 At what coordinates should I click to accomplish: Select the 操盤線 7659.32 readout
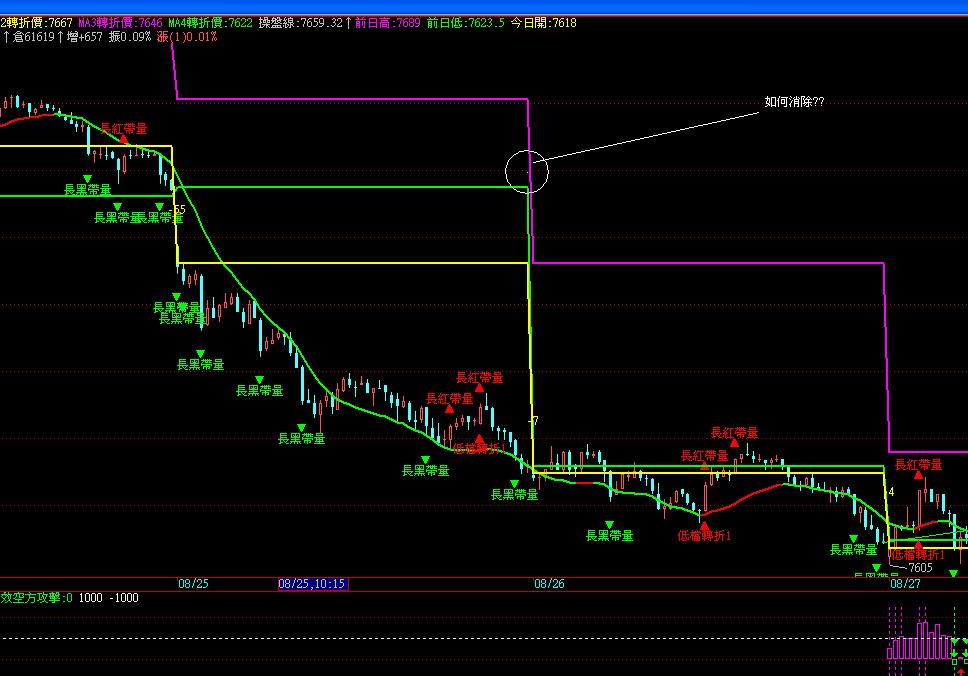click(300, 22)
